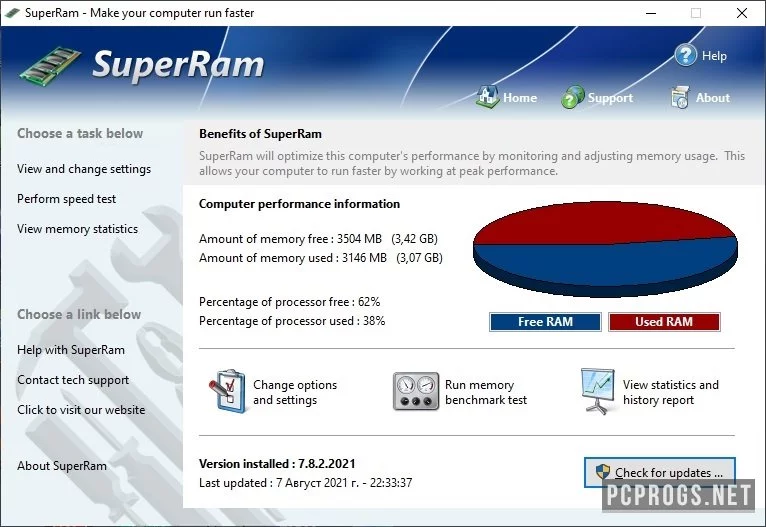Open About SuperRam sidebar link
Image resolution: width=766 pixels, height=527 pixels.
62,466
